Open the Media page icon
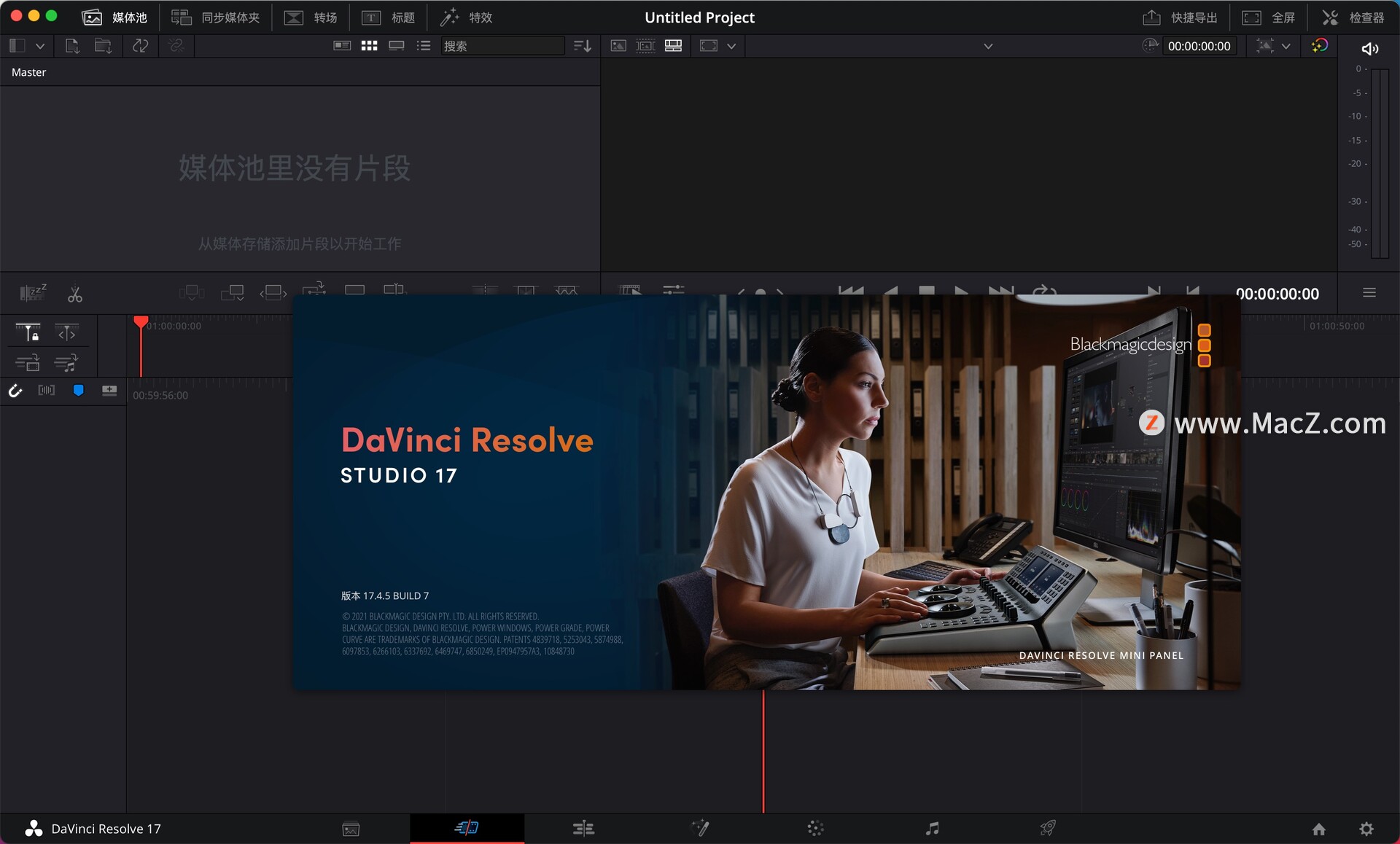This screenshot has height=844, width=1400. coord(351,829)
